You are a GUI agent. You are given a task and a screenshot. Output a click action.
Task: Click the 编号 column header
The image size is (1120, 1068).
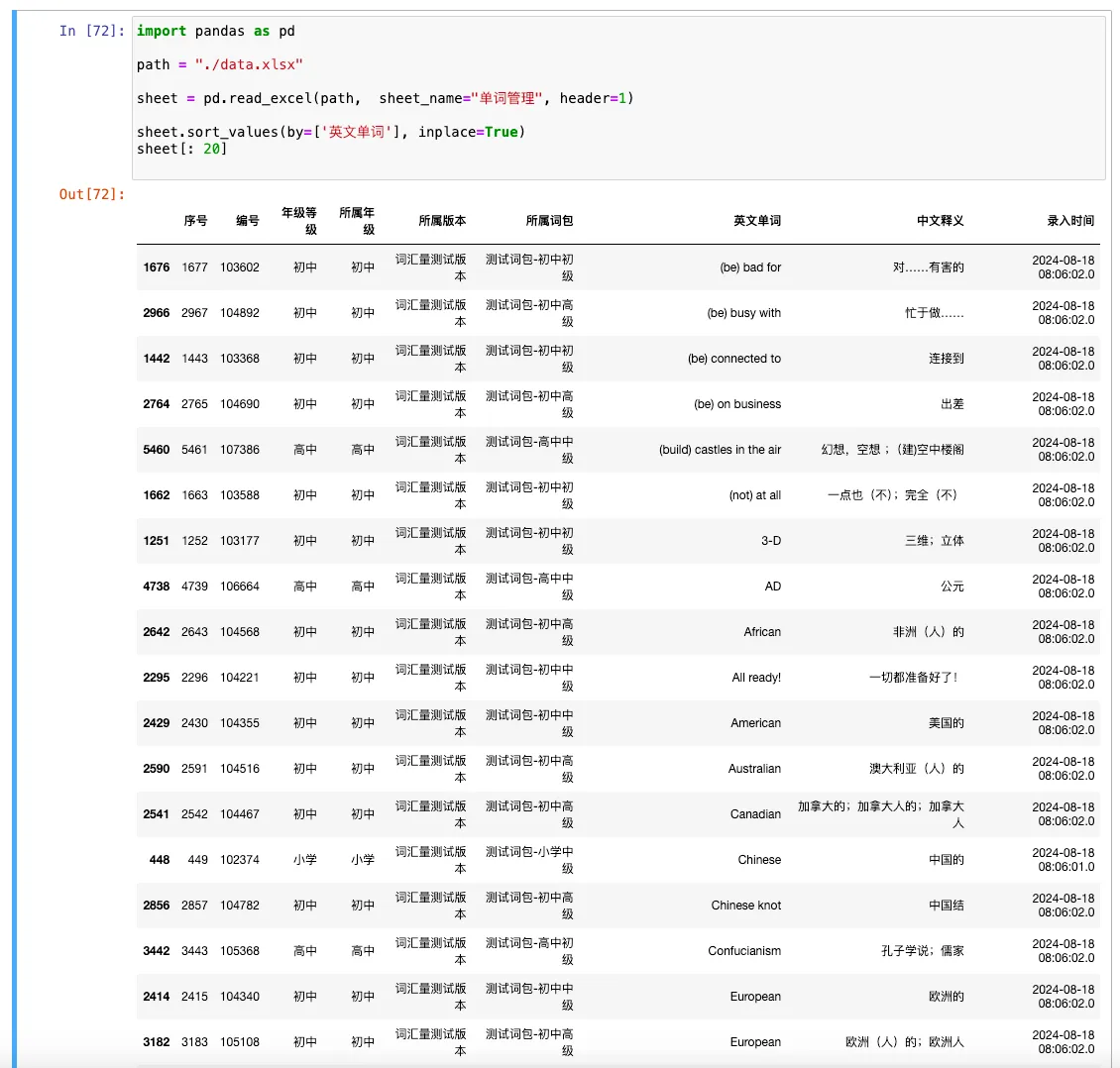tap(248, 221)
